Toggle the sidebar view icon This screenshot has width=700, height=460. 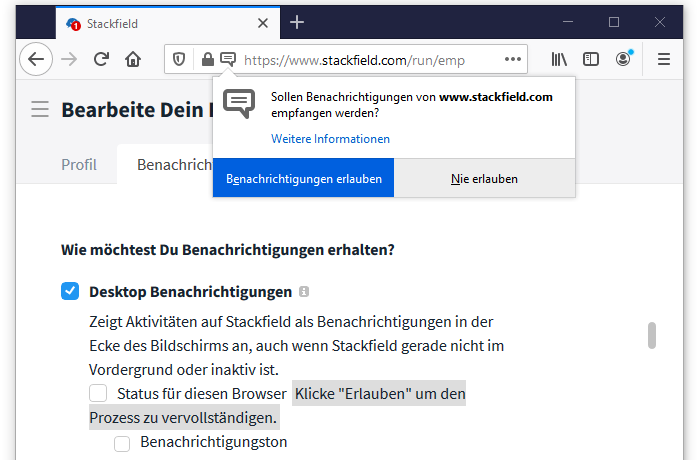(591, 59)
